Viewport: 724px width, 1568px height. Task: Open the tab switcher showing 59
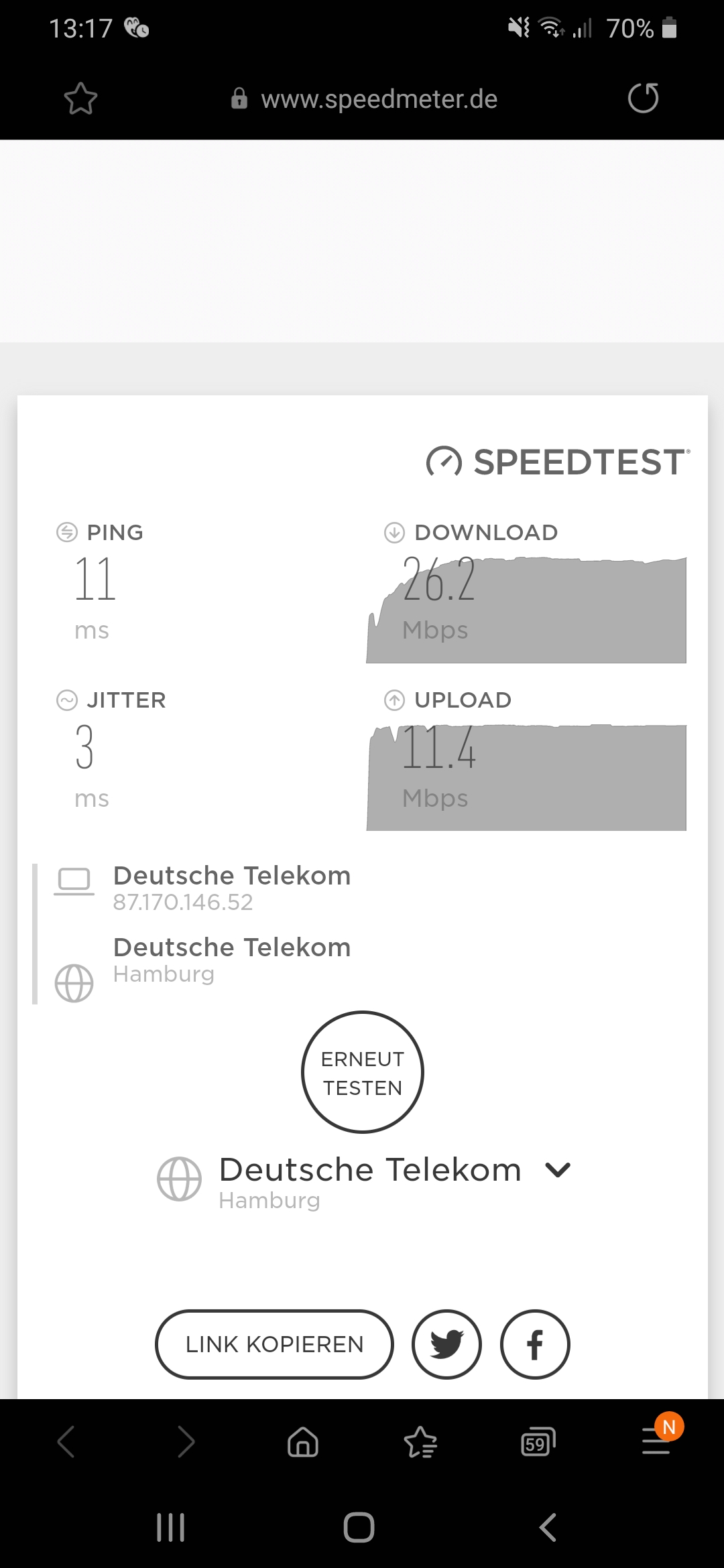pos(538,1441)
